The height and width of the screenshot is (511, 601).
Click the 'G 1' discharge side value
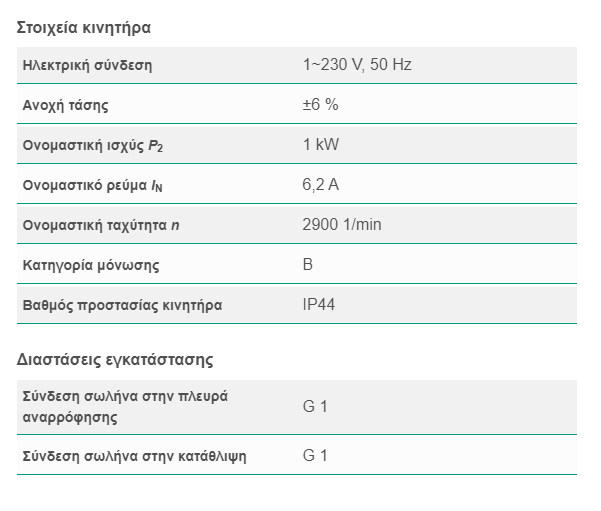pyautogui.click(x=315, y=456)
